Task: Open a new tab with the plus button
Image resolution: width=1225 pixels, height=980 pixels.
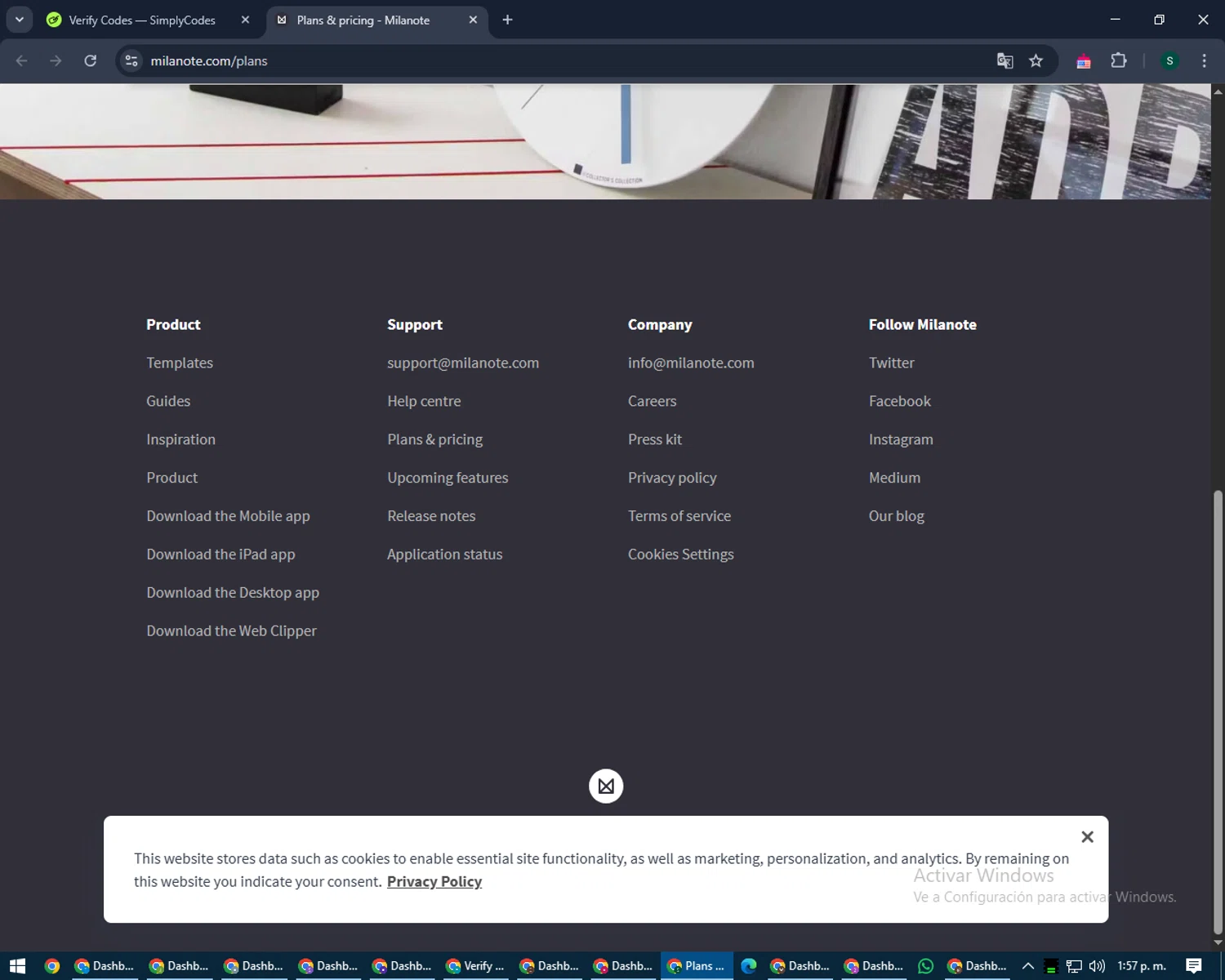Action: pos(507,20)
